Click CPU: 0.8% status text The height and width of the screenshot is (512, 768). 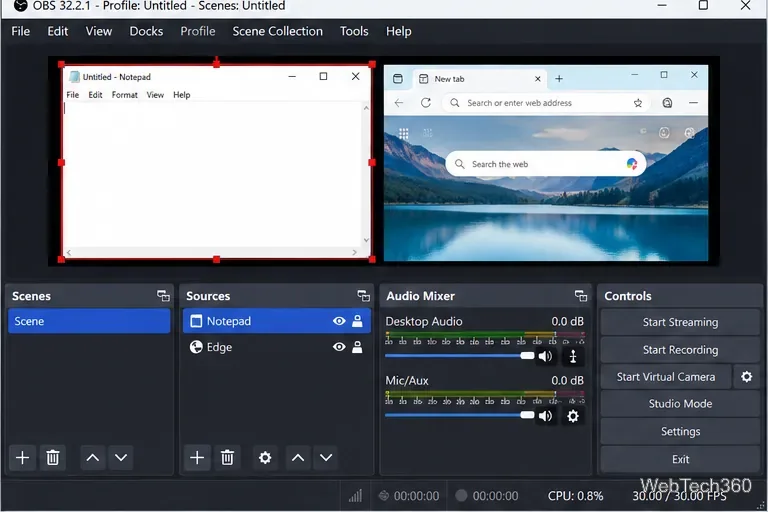tap(576, 496)
